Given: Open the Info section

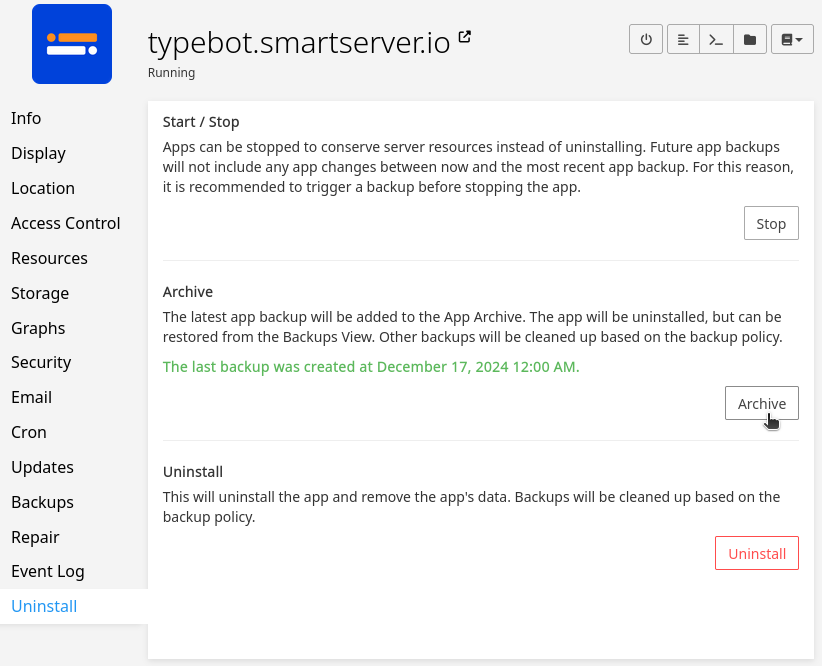Looking at the screenshot, I should tap(26, 118).
